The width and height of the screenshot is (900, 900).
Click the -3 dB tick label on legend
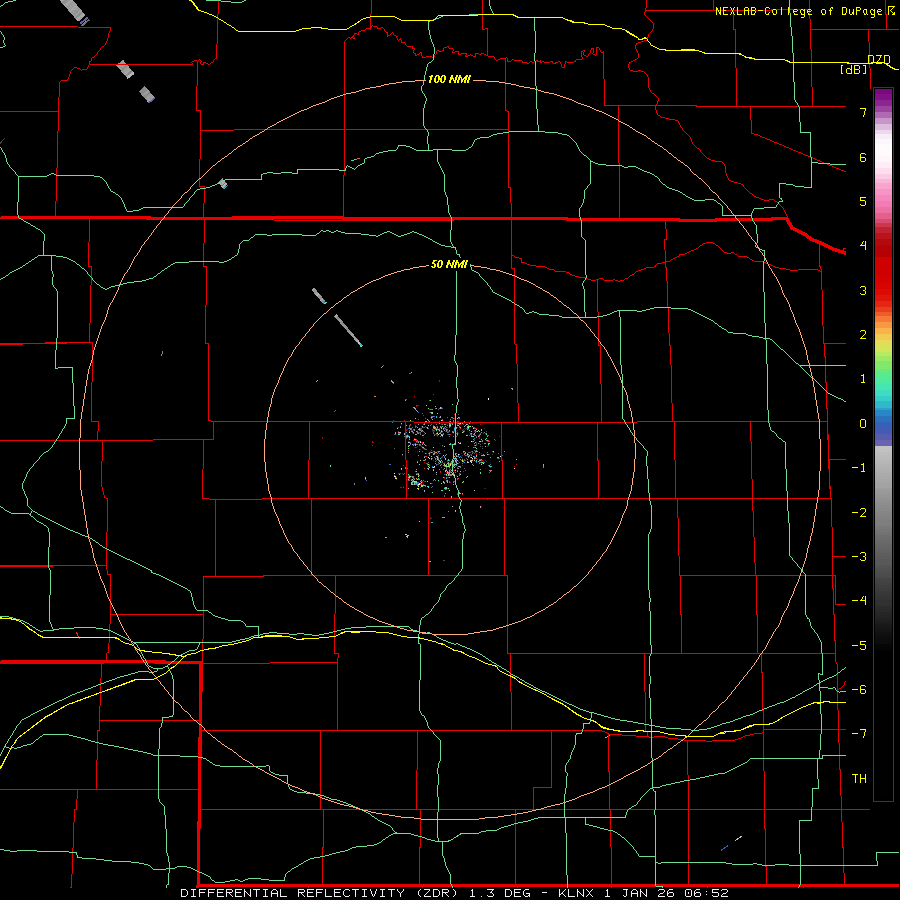point(859,557)
